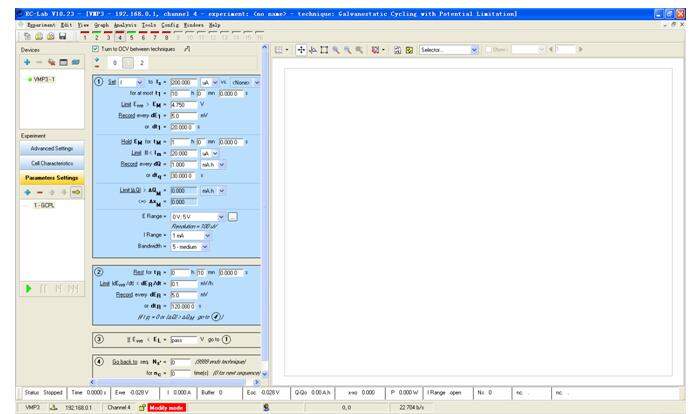The image size is (690, 414).
Task: Click the Set link in step 1
Action: [x=112, y=82]
